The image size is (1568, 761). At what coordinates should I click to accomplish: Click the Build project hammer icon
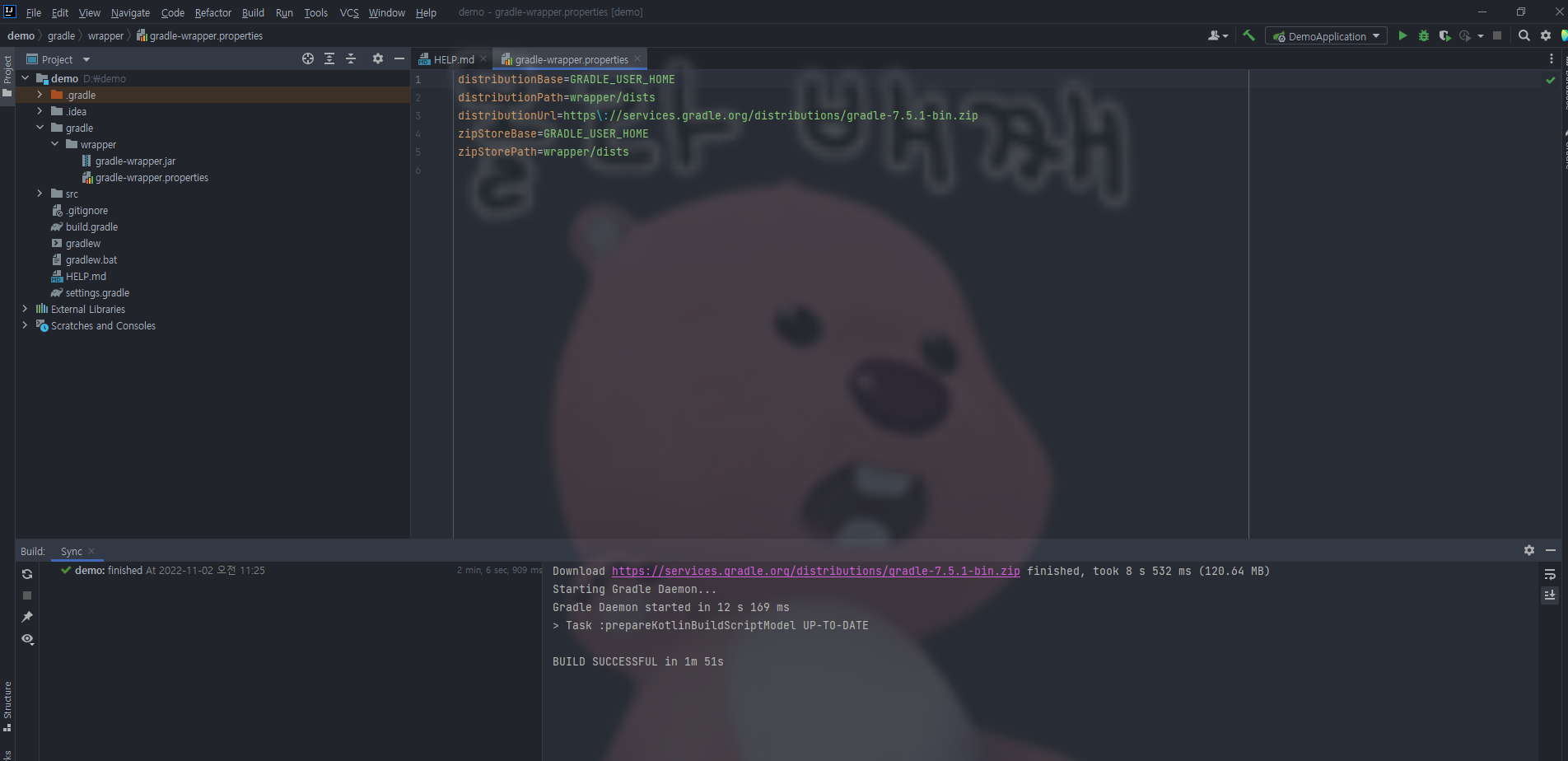tap(1248, 35)
